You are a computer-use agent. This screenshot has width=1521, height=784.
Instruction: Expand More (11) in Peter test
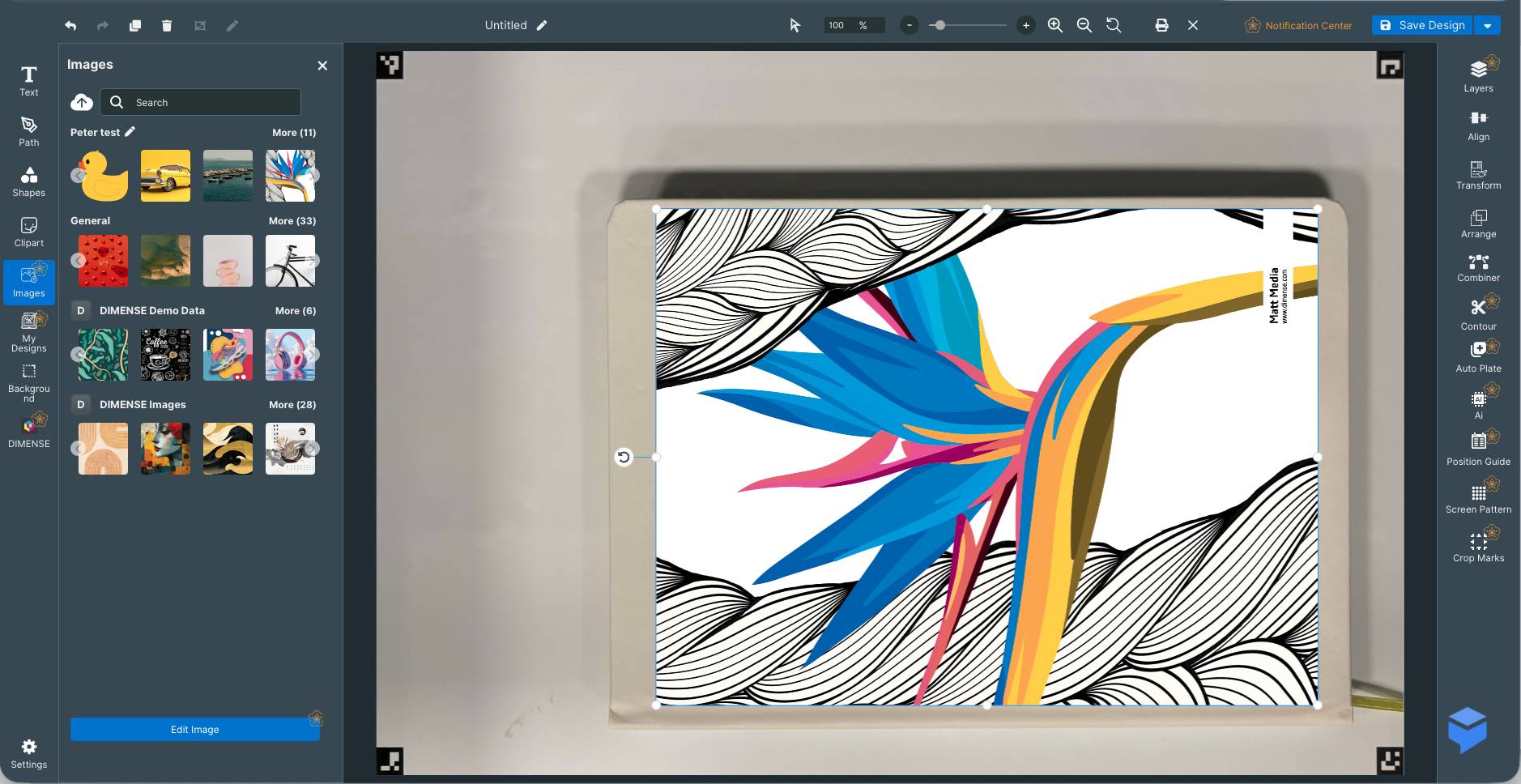[294, 133]
